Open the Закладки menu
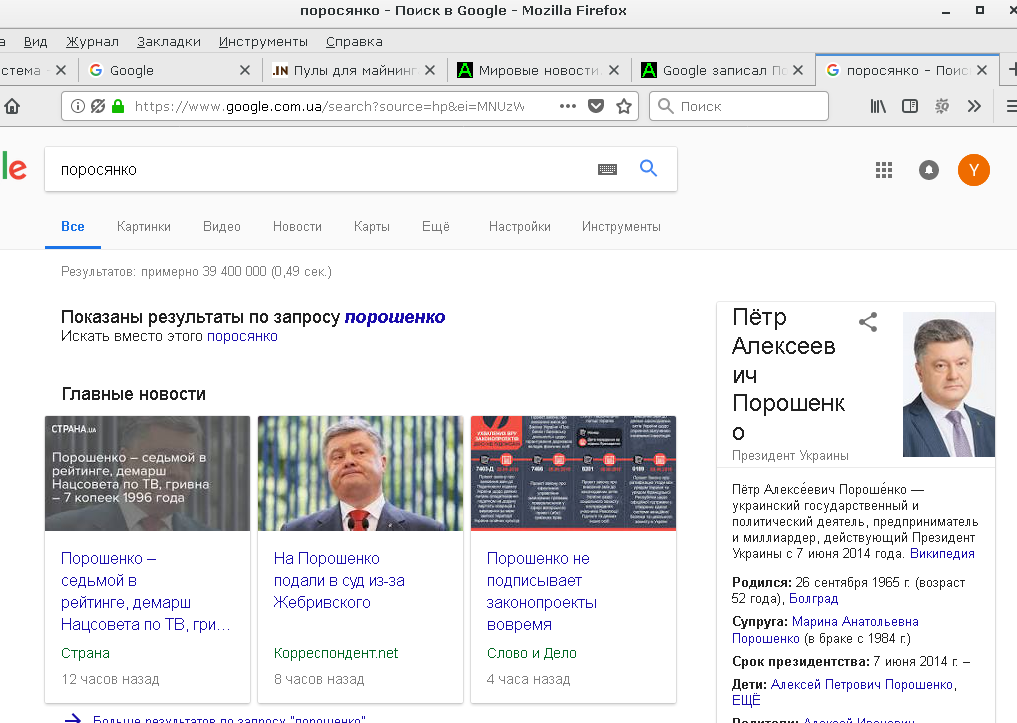Screen dimensions: 1017x723 point(169,41)
